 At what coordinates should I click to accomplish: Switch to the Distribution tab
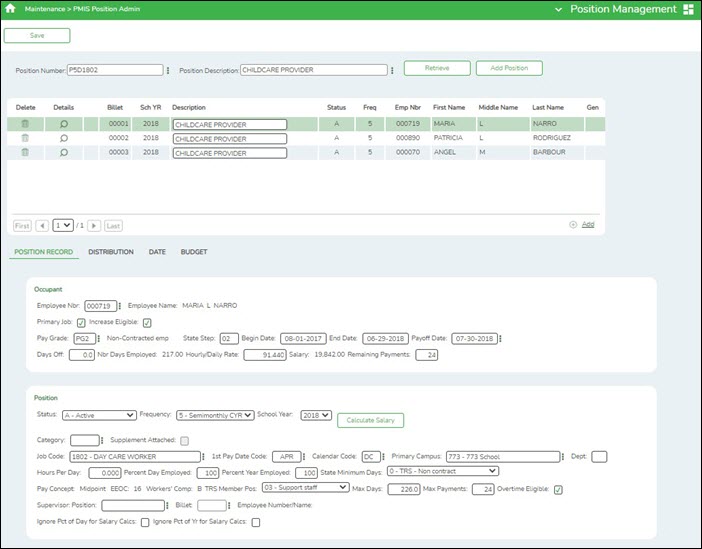pyautogui.click(x=110, y=252)
